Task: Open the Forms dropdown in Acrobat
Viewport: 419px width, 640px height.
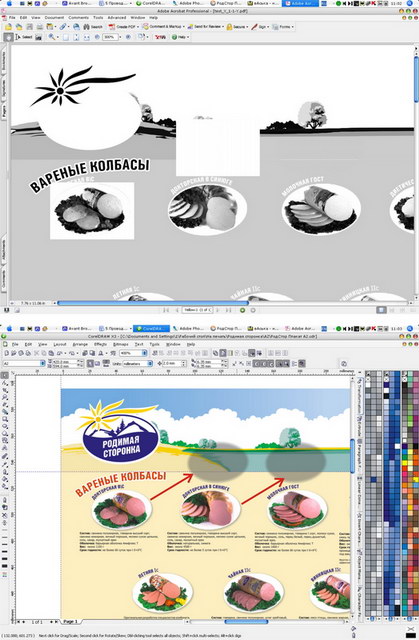Action: (283, 27)
